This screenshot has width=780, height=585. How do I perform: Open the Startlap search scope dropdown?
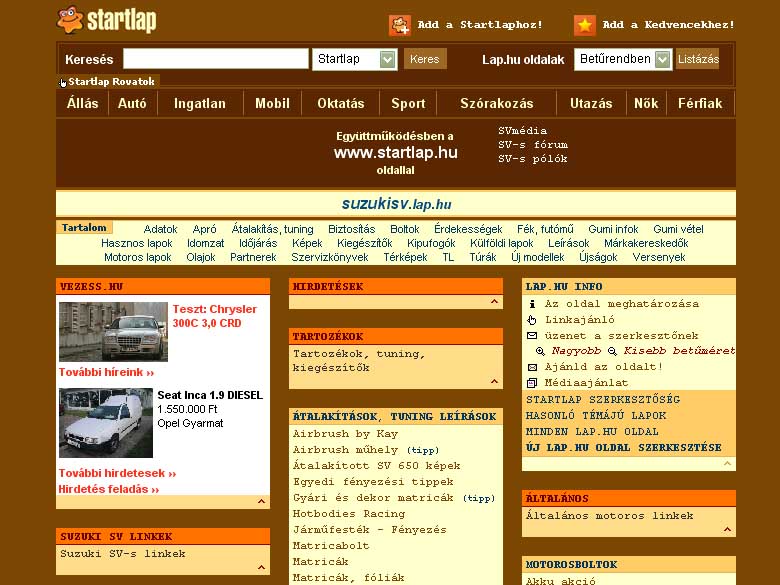388,60
